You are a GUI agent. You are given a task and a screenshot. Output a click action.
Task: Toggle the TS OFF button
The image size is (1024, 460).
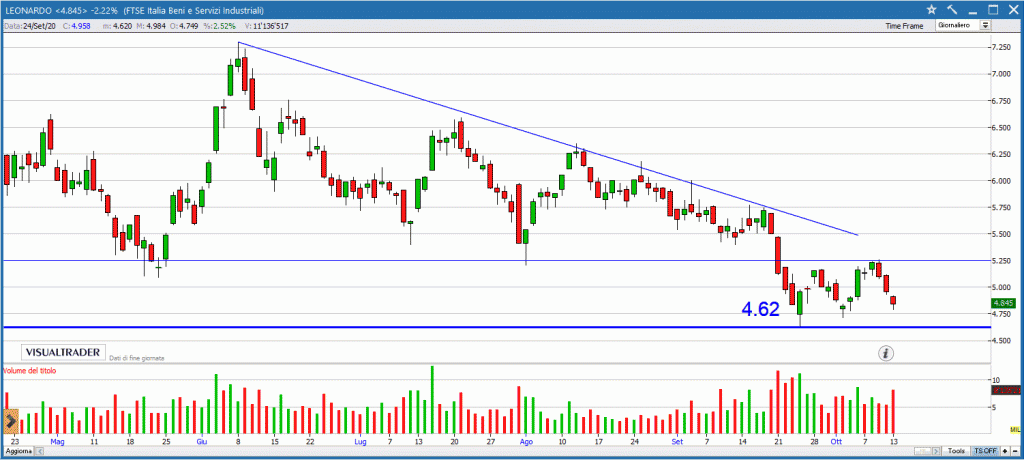[985, 452]
